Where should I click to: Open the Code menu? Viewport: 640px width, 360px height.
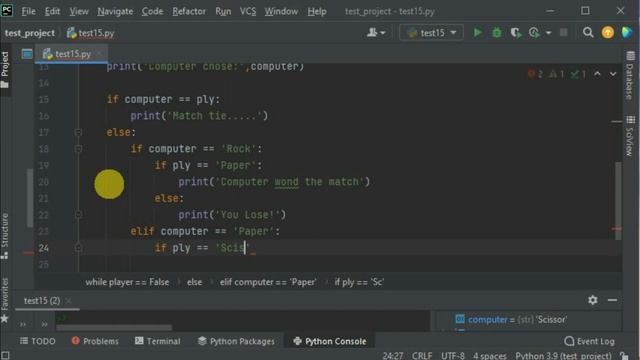[152, 11]
